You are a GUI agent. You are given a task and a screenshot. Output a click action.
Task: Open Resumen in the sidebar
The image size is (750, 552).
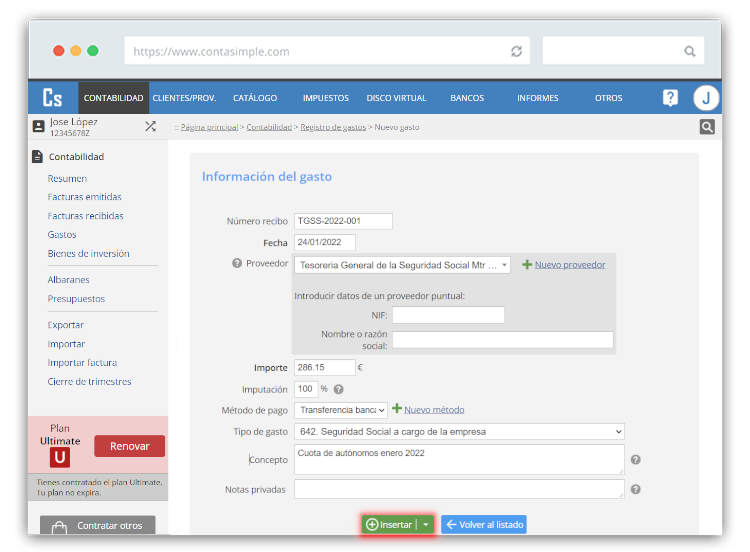(x=67, y=178)
